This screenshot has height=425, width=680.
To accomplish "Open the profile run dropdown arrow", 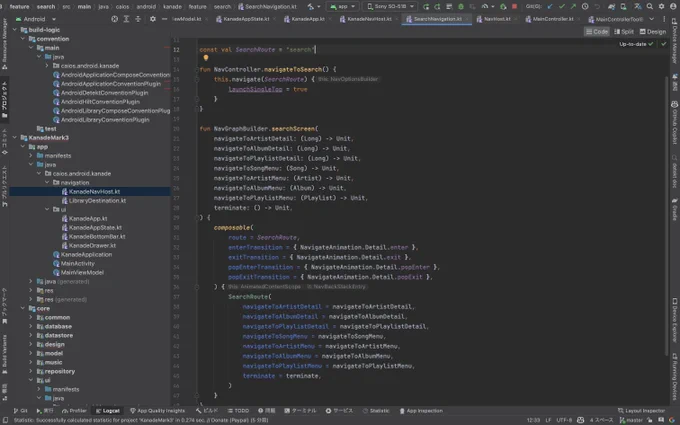I will 493,7.
